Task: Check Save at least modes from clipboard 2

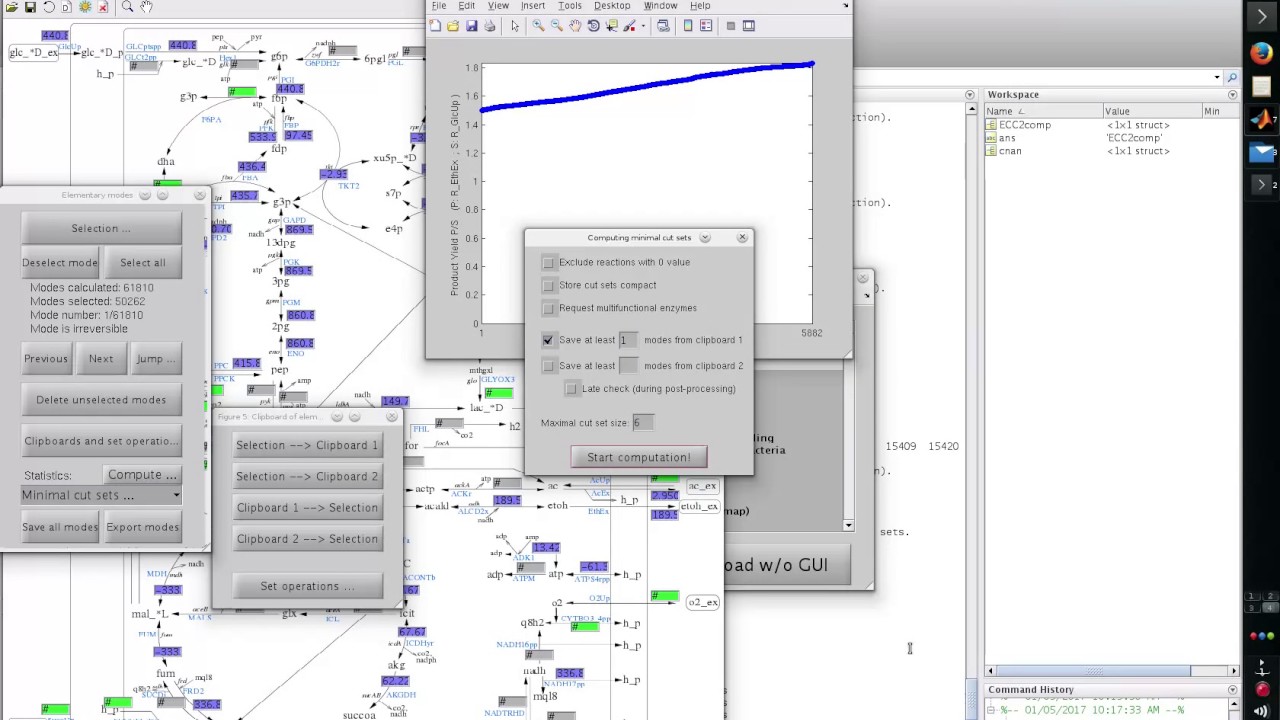Action: tap(548, 366)
